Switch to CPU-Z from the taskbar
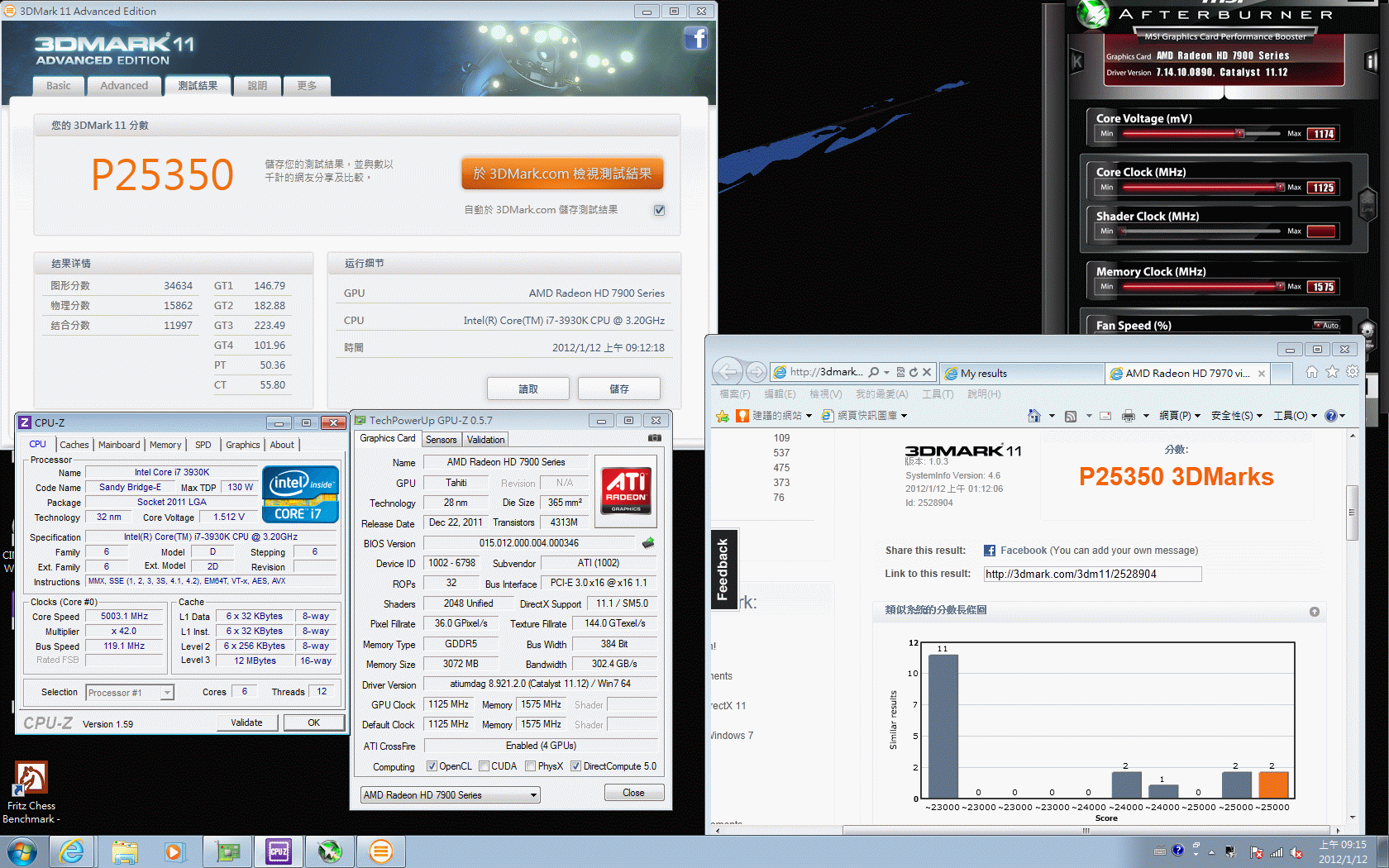Image resolution: width=1389 pixels, height=868 pixels. [x=279, y=851]
